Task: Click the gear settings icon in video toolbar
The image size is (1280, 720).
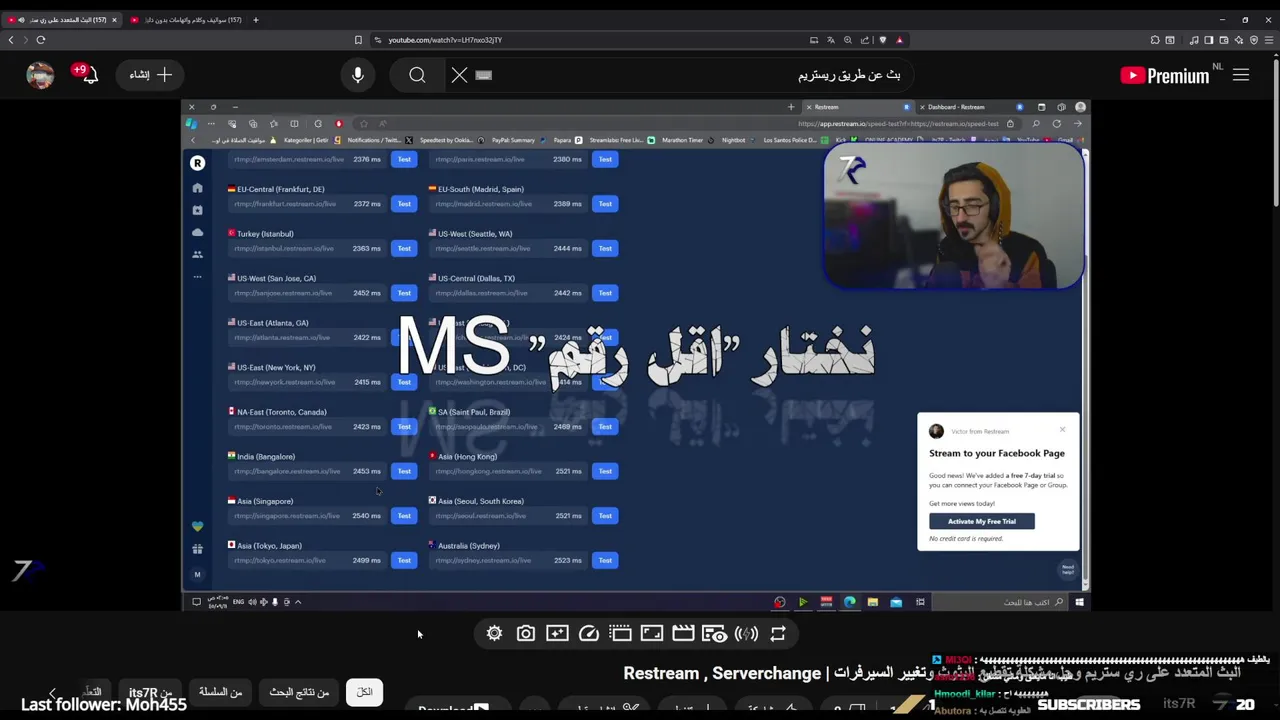Action: coord(494,633)
